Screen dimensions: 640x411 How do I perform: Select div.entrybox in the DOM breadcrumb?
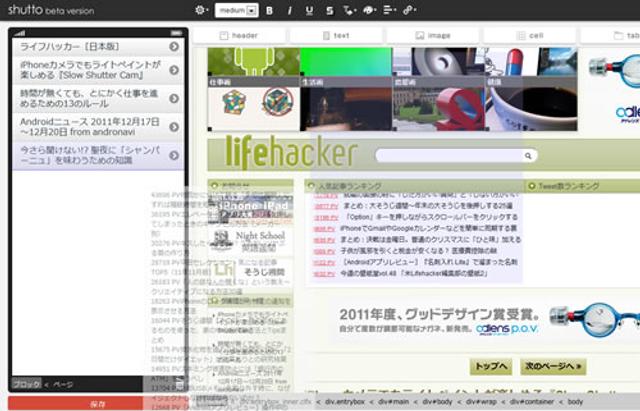345,402
